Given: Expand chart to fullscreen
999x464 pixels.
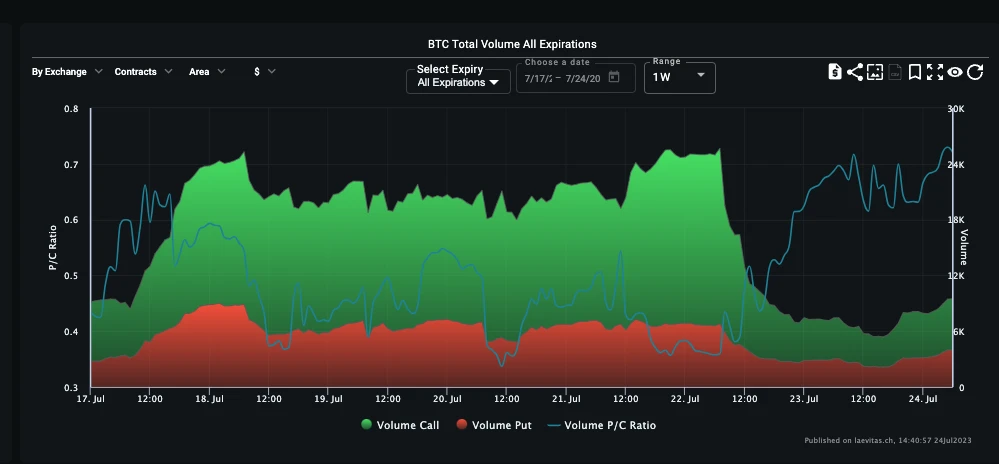Looking at the screenshot, I should click(x=935, y=72).
